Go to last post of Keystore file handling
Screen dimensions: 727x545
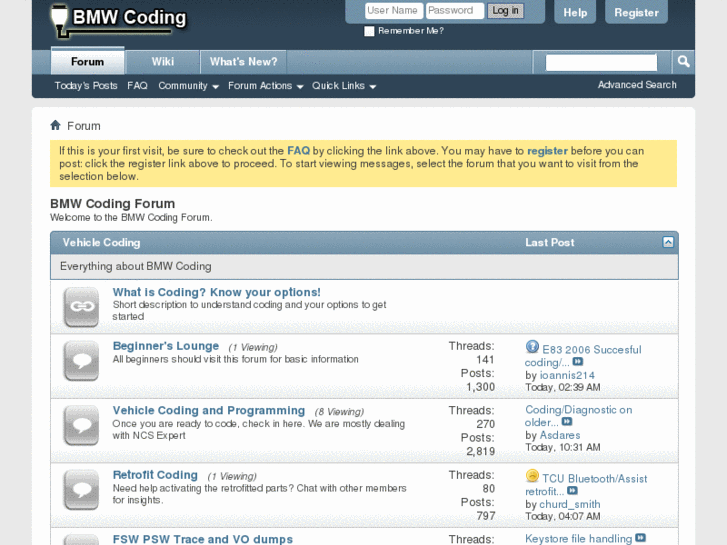[640, 538]
